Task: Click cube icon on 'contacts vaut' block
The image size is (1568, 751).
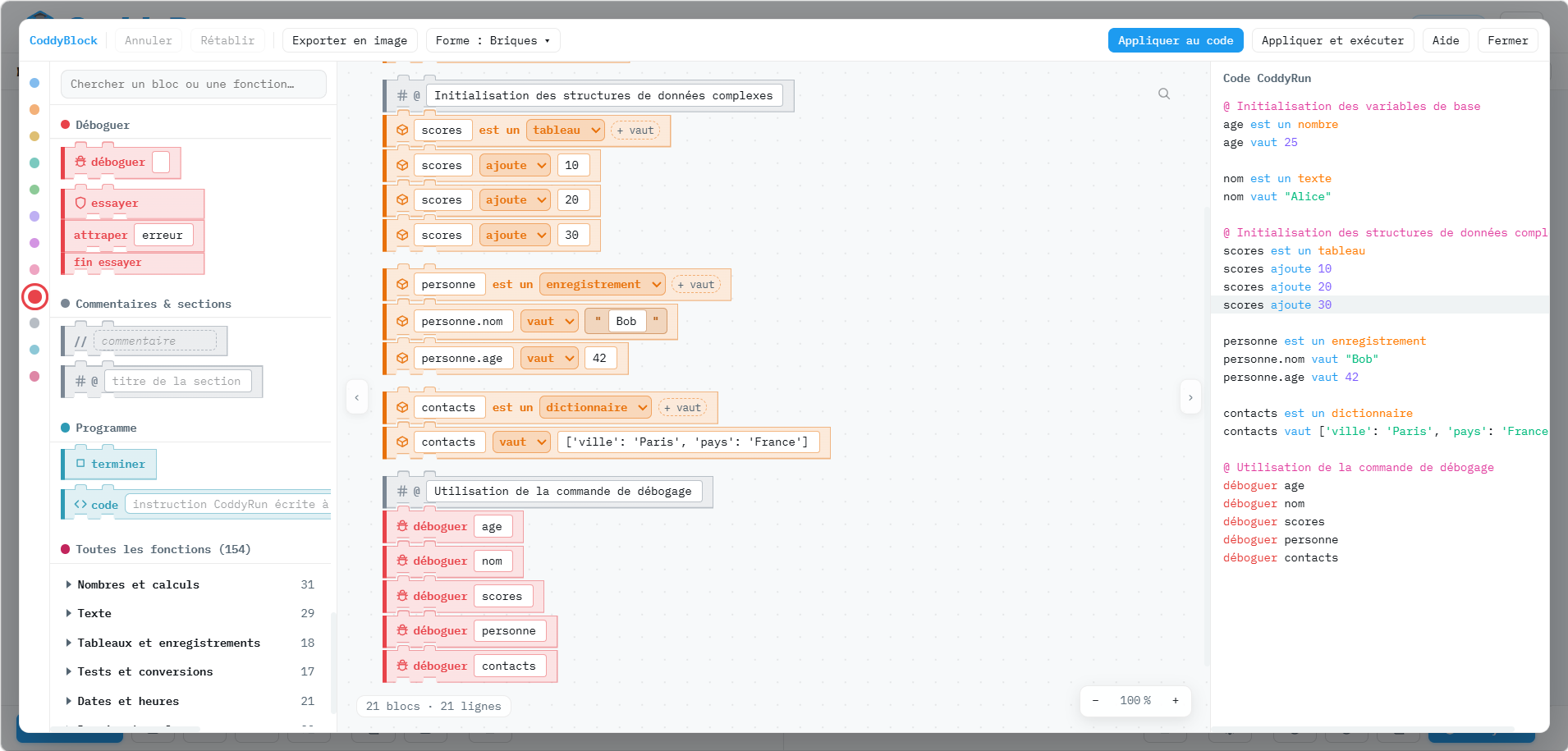Action: tap(402, 442)
